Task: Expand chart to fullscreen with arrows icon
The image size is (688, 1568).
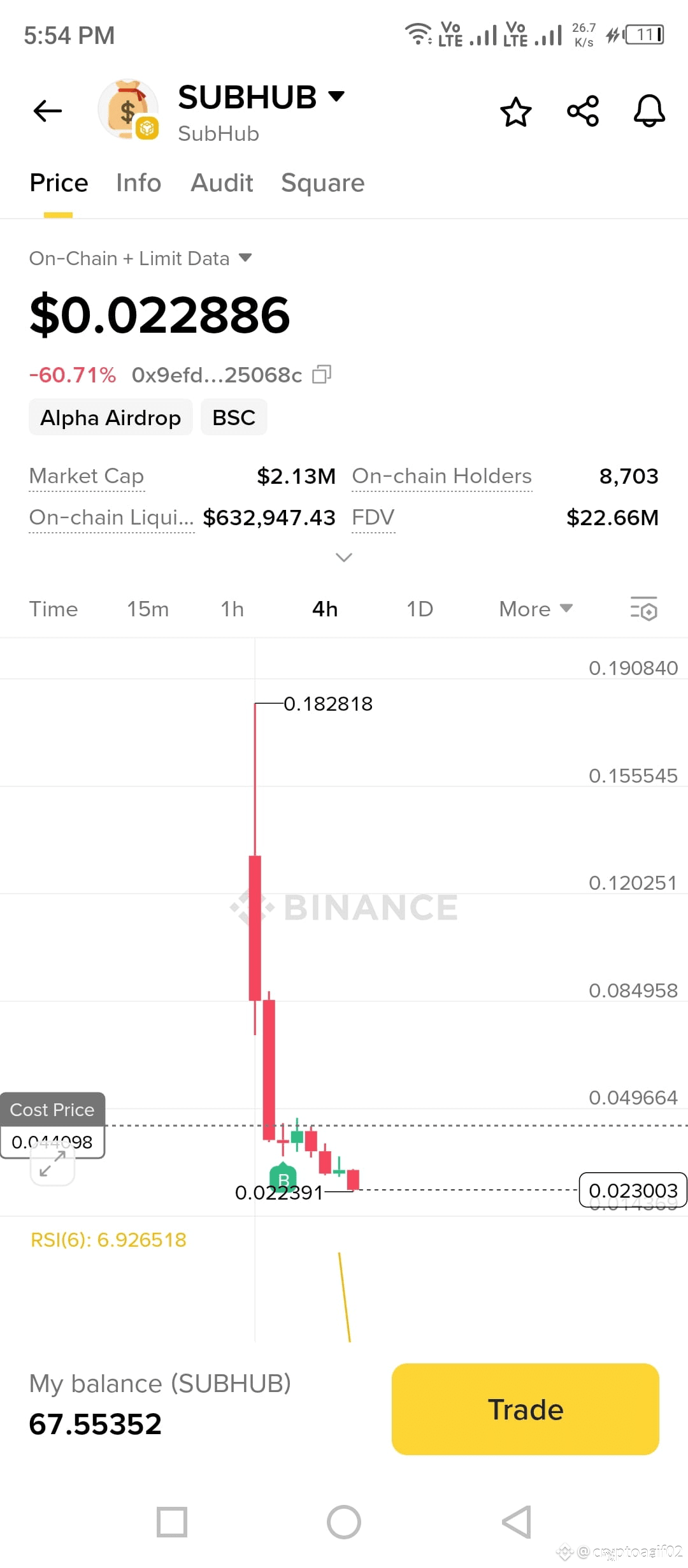Action: tap(53, 1164)
